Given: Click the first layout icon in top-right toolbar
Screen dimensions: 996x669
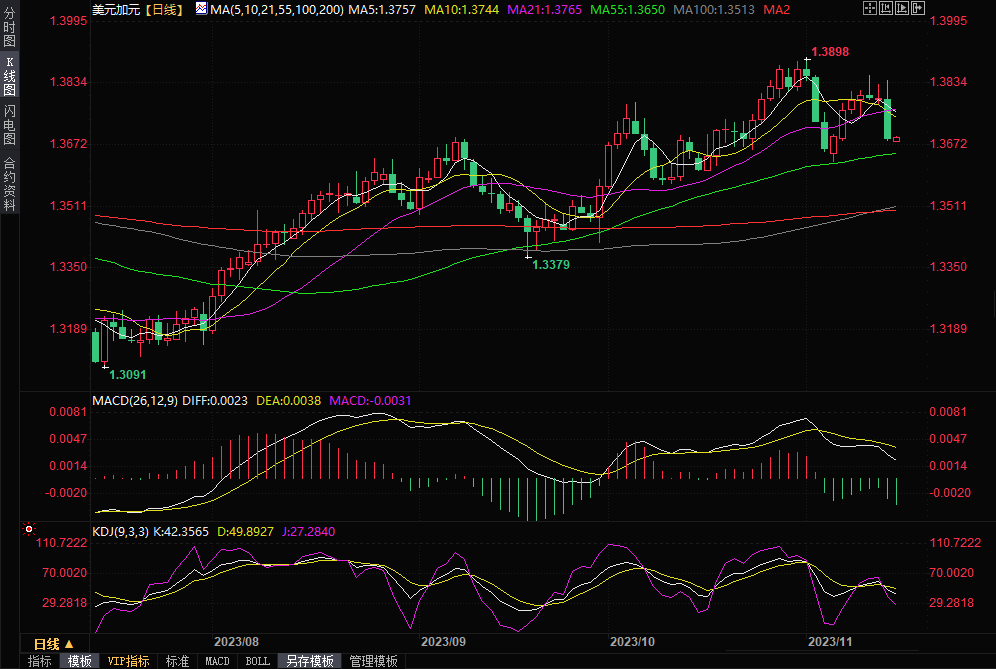Looking at the screenshot, I should pos(869,9).
